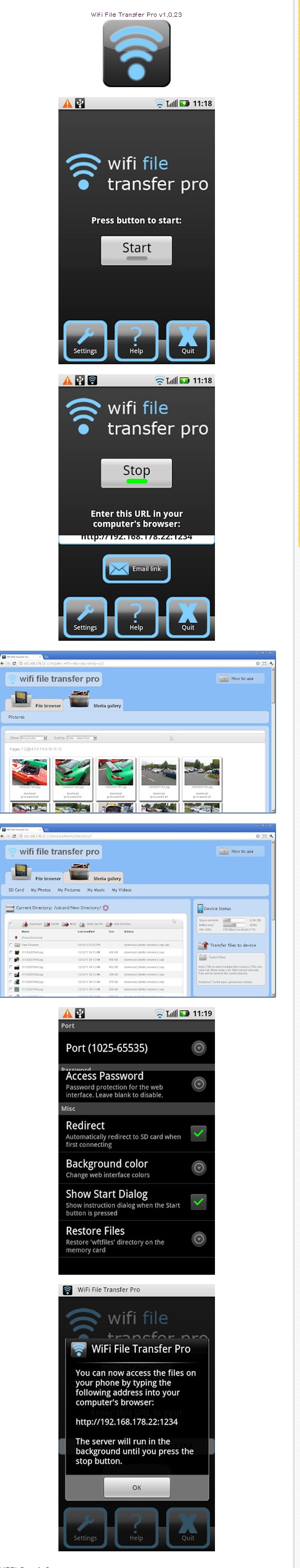The image size is (300, 1568).
Task: Go to gallery page 12
Action: 59,749
